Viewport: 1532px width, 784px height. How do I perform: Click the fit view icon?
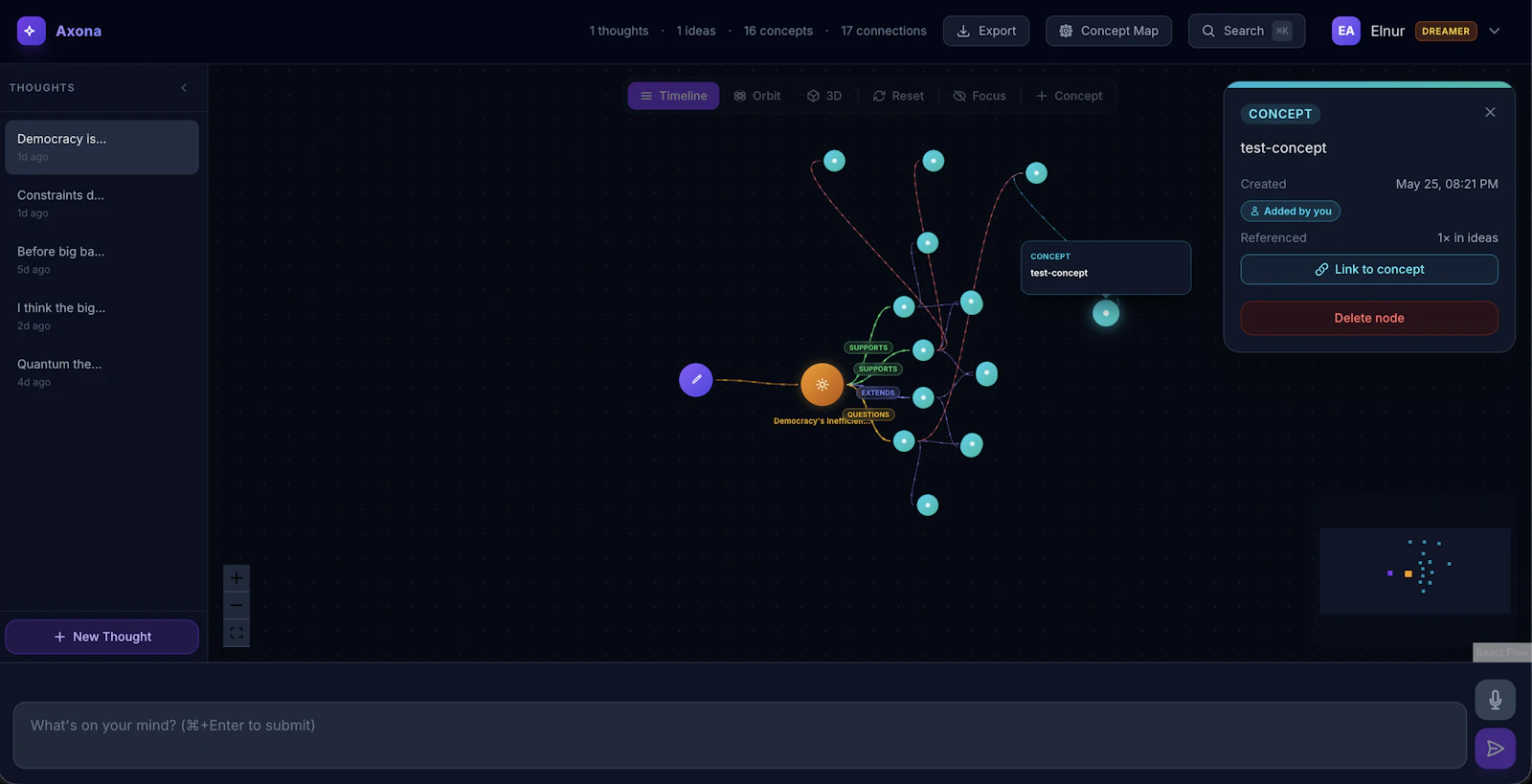pyautogui.click(x=237, y=633)
